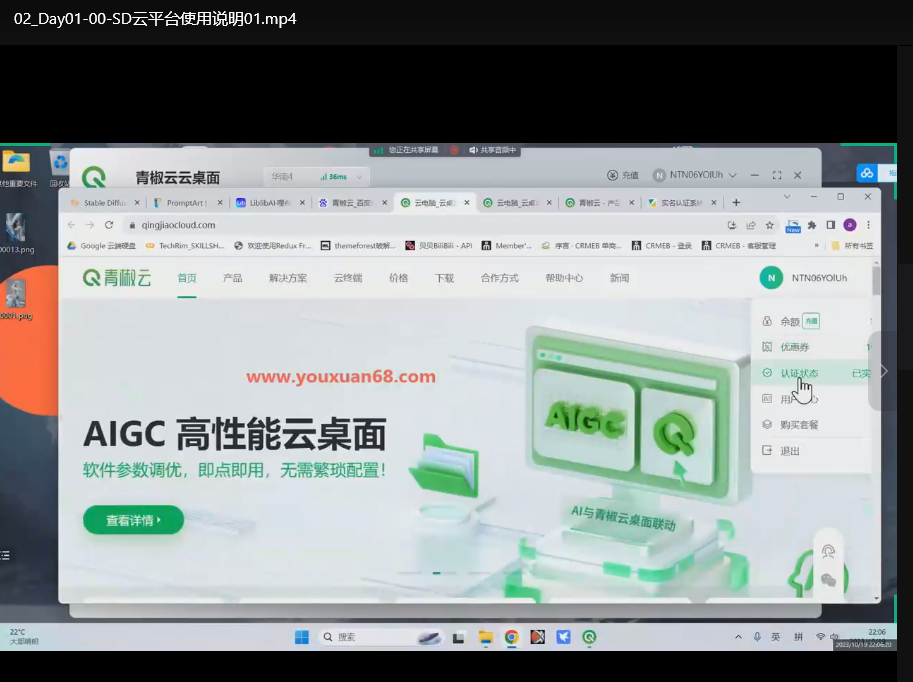Click the address bar showing qingjiaocloud.com
Image resolution: width=913 pixels, height=682 pixels.
click(425, 225)
